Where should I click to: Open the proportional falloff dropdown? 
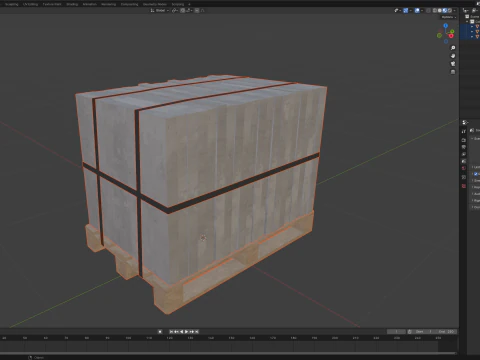coord(202,10)
